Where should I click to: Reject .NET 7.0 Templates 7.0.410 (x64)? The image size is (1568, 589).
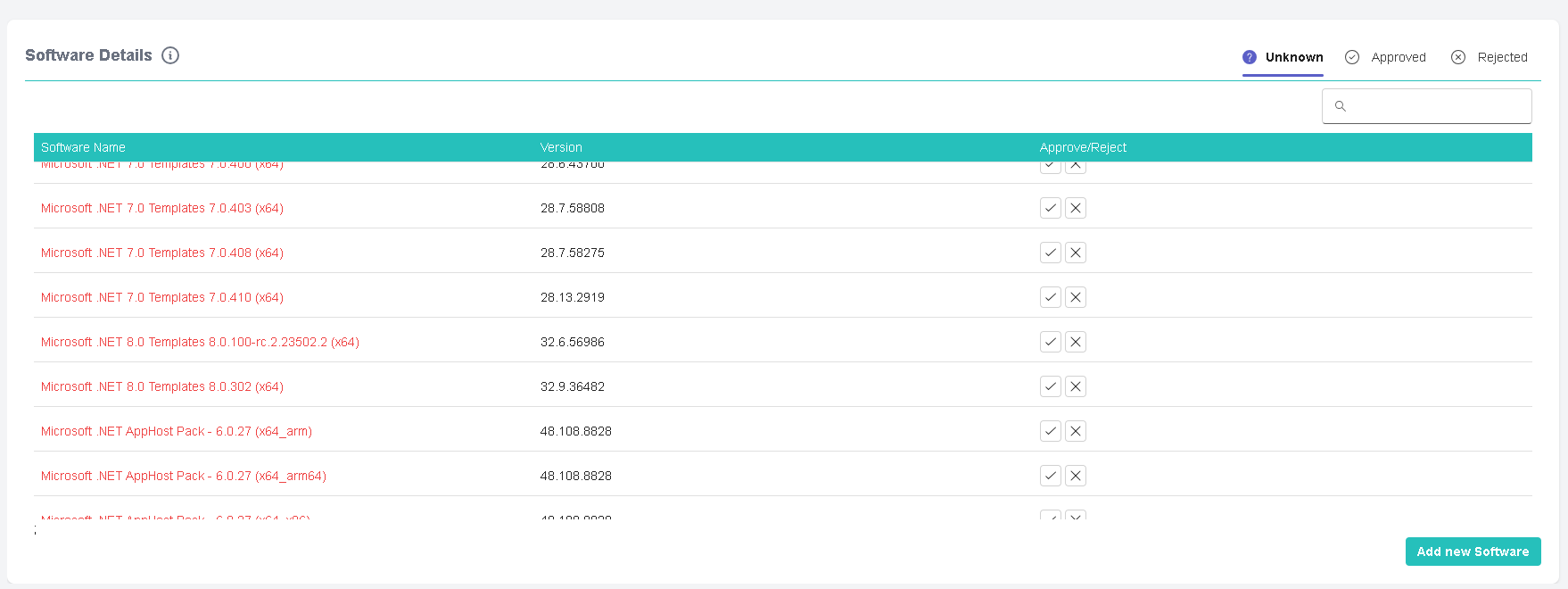(x=1076, y=297)
